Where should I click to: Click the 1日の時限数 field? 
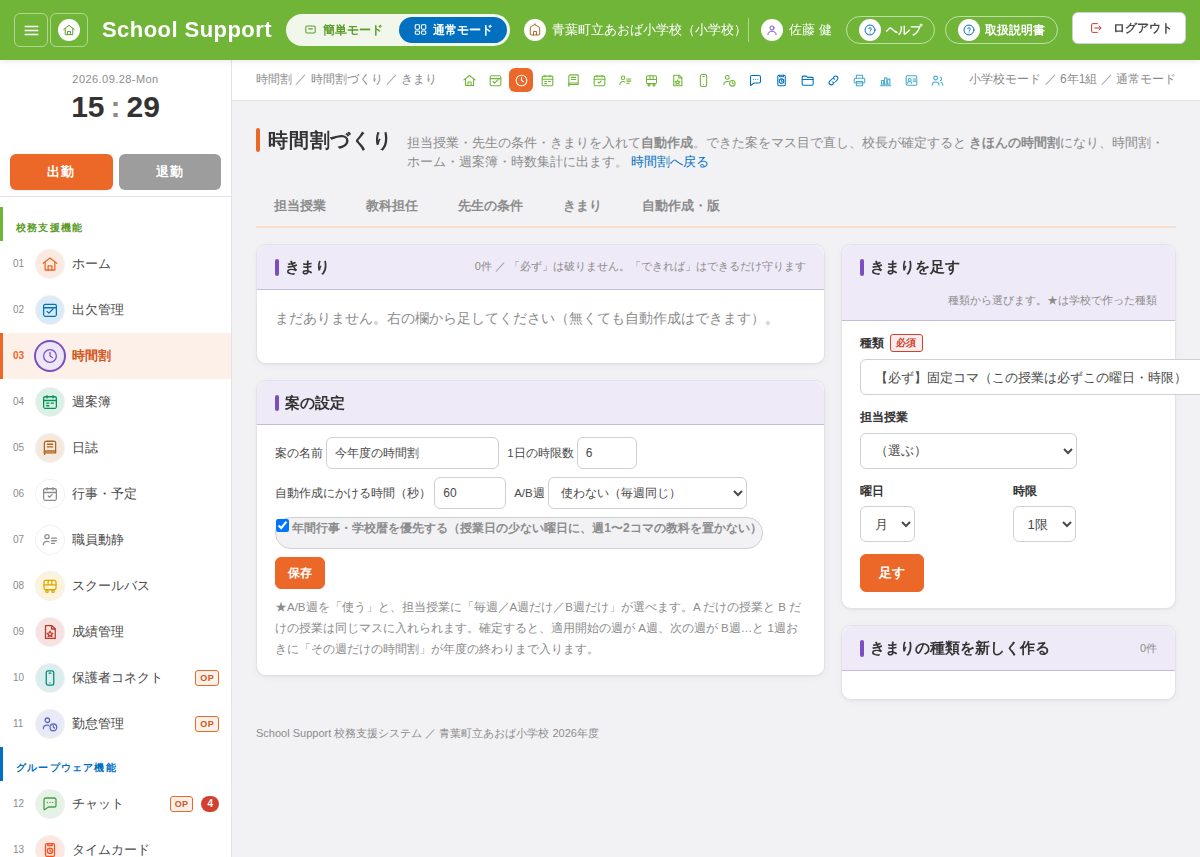(607, 453)
